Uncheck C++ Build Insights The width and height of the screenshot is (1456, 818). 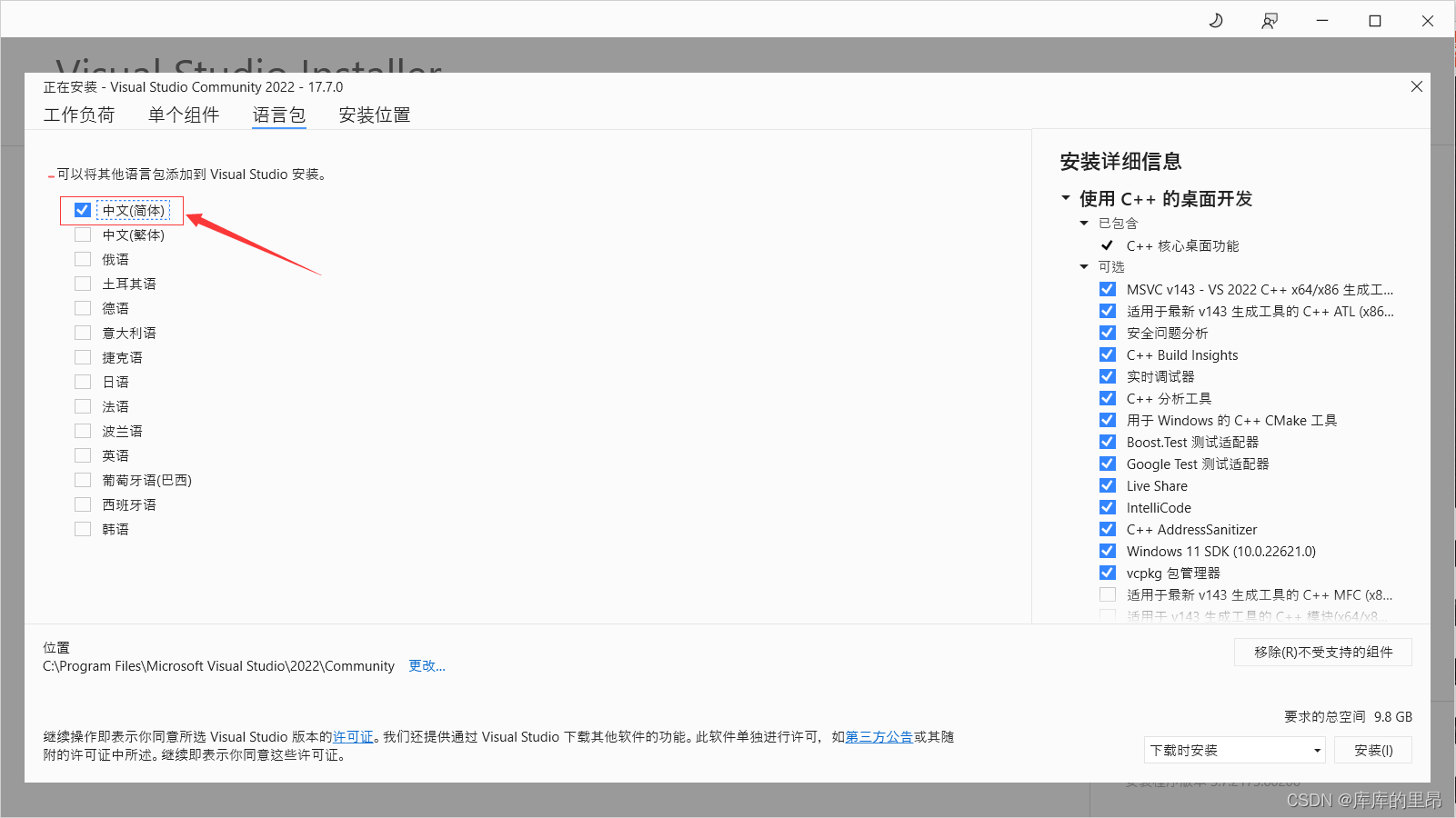(1108, 354)
